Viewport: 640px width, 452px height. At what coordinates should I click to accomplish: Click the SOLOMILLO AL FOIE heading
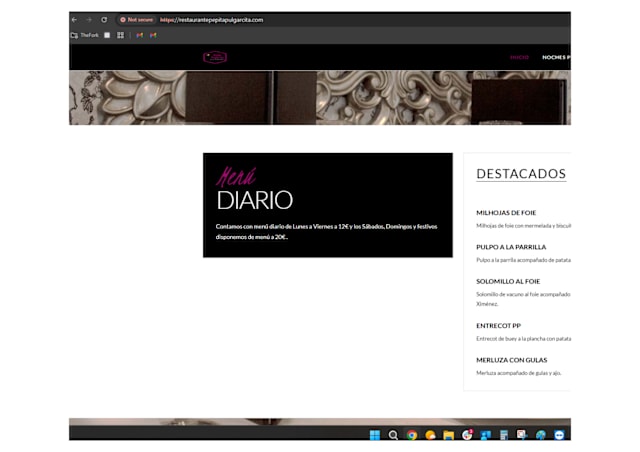click(508, 281)
